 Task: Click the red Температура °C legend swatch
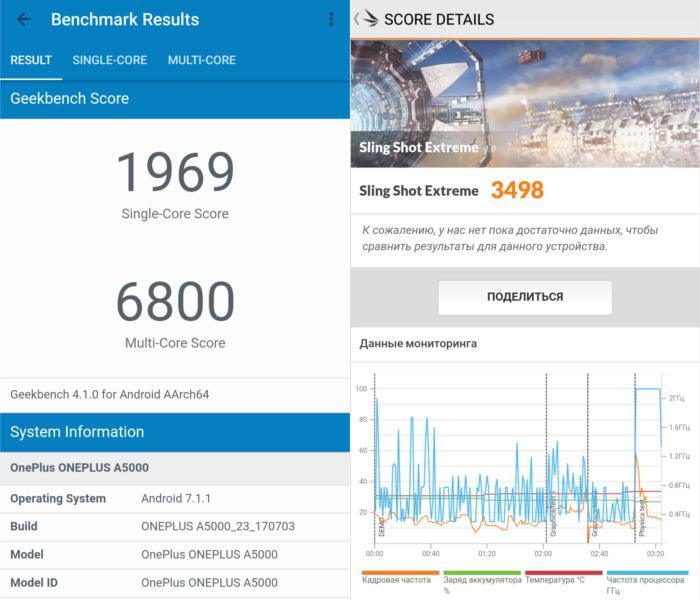click(563, 573)
